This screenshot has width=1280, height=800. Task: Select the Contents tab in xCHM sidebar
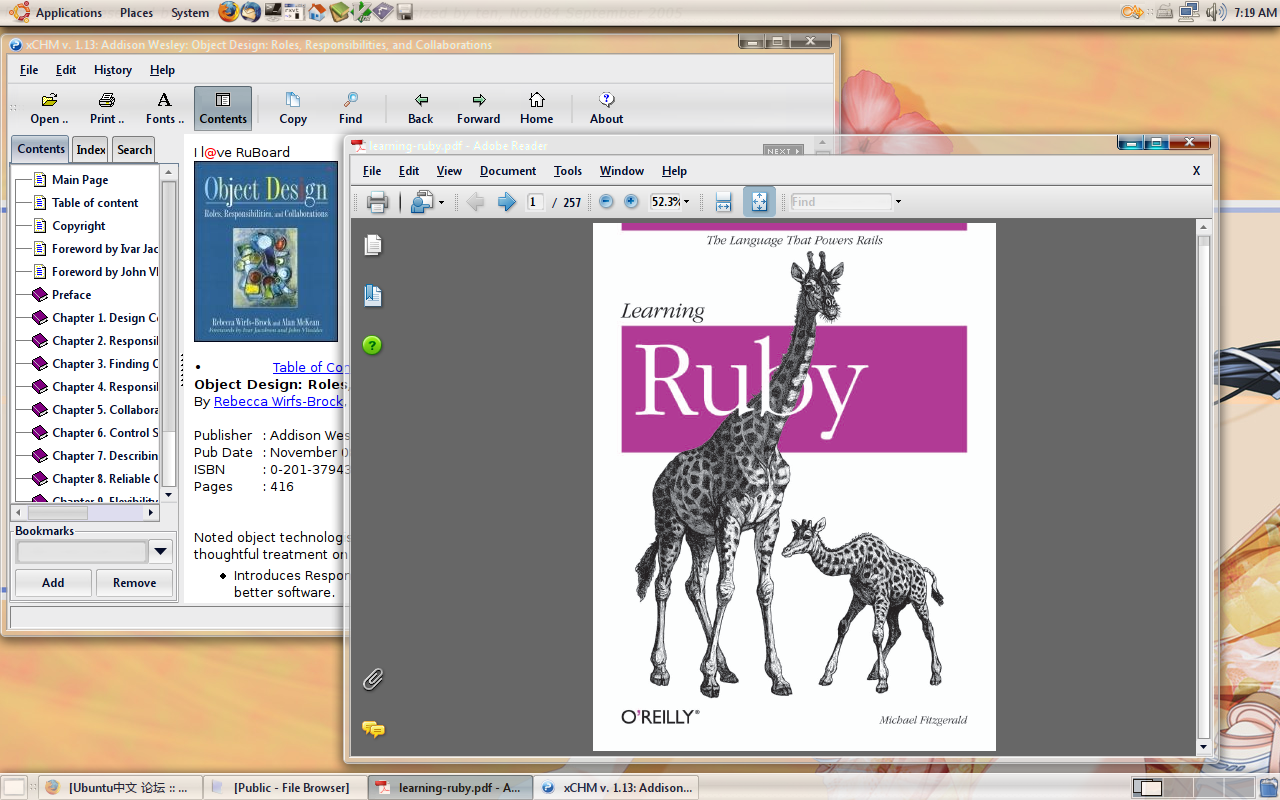click(x=41, y=149)
